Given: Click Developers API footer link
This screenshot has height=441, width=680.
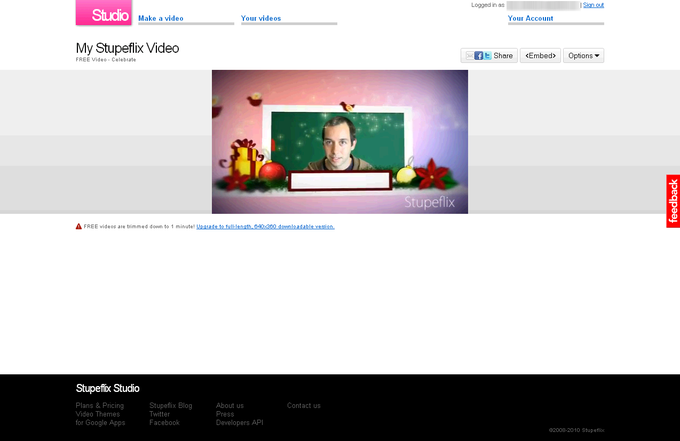Looking at the screenshot, I should point(239,423).
